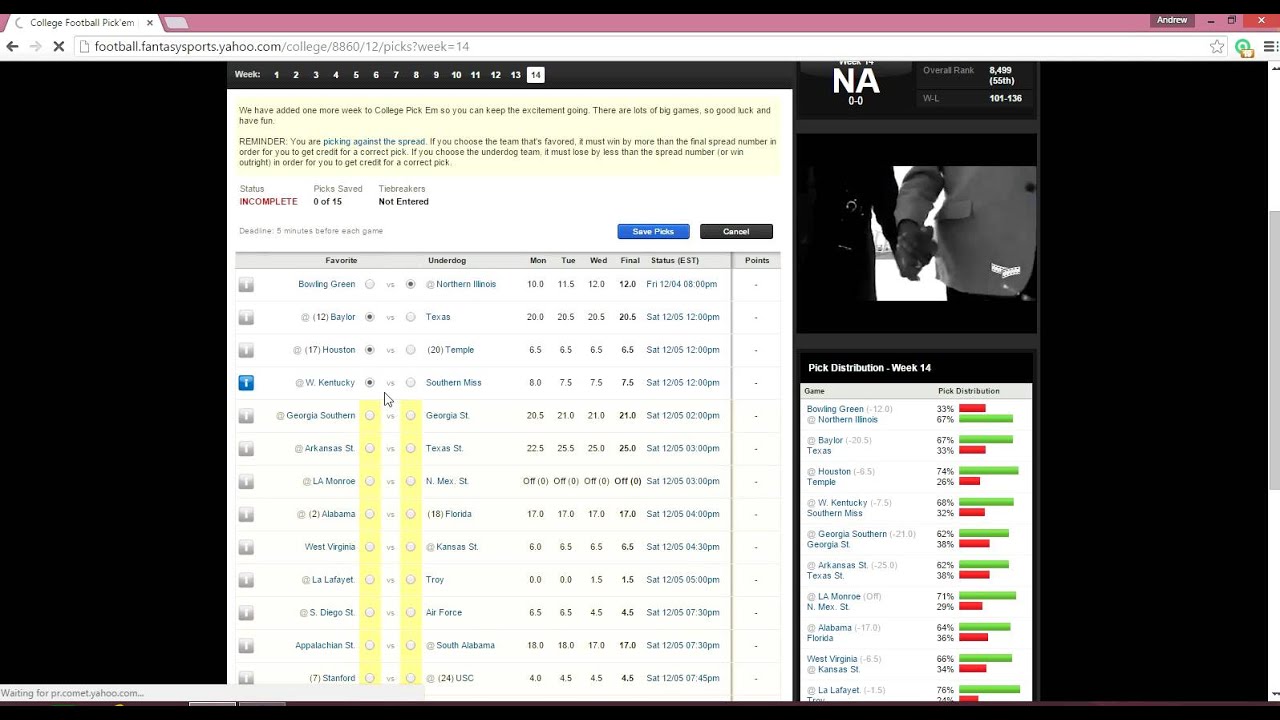Viewport: 1280px width, 720px height.
Task: Open Baylor link in Pick Distribution
Action: pyautogui.click(x=830, y=440)
